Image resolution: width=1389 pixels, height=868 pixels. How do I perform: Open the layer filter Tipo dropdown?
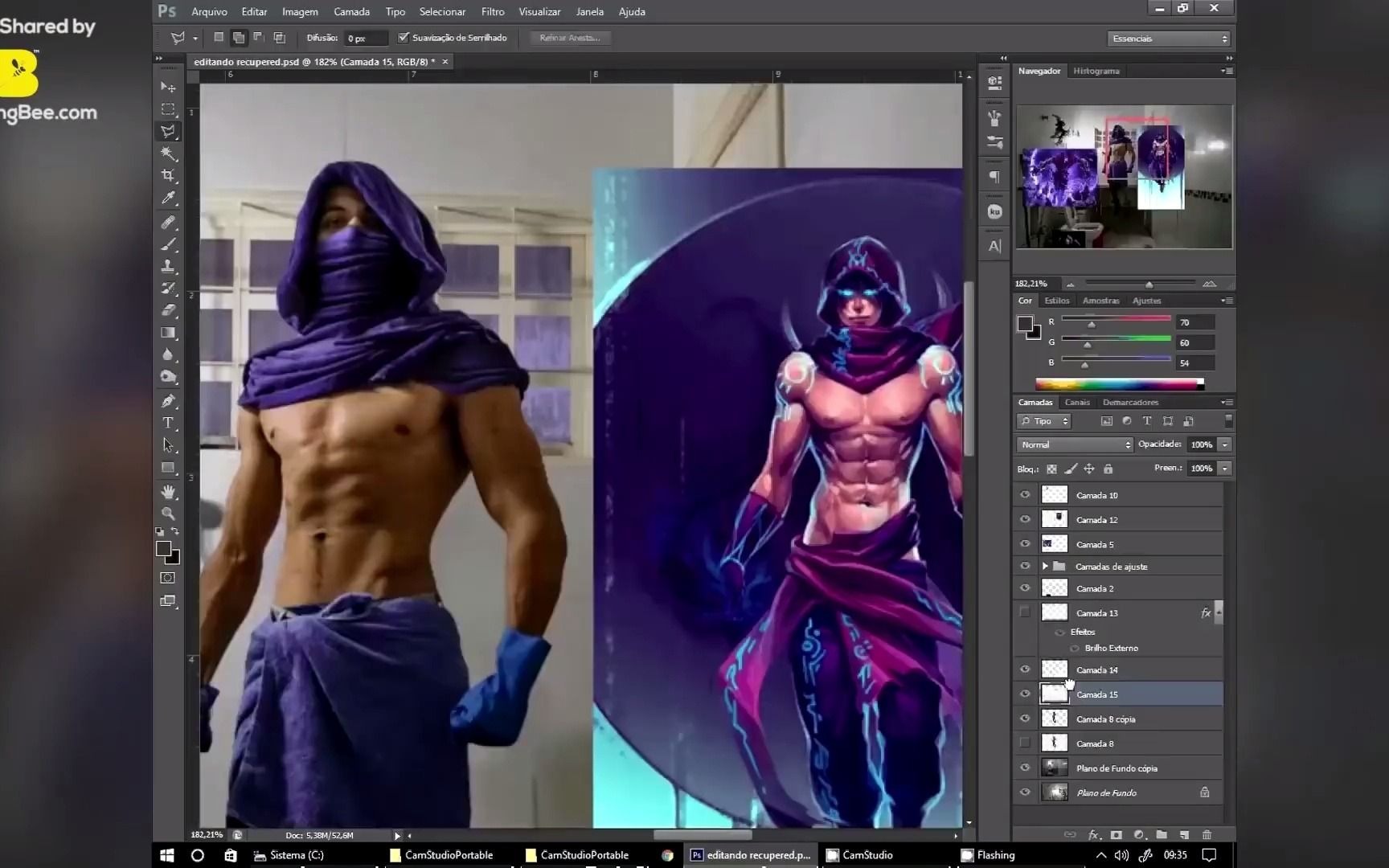tap(1044, 421)
